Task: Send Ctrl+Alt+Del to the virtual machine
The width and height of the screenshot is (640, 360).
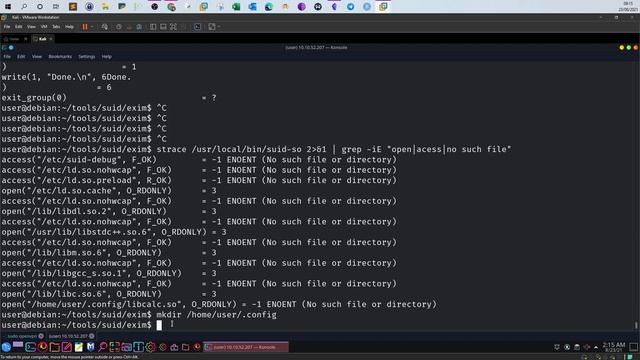Action: click(x=105, y=27)
